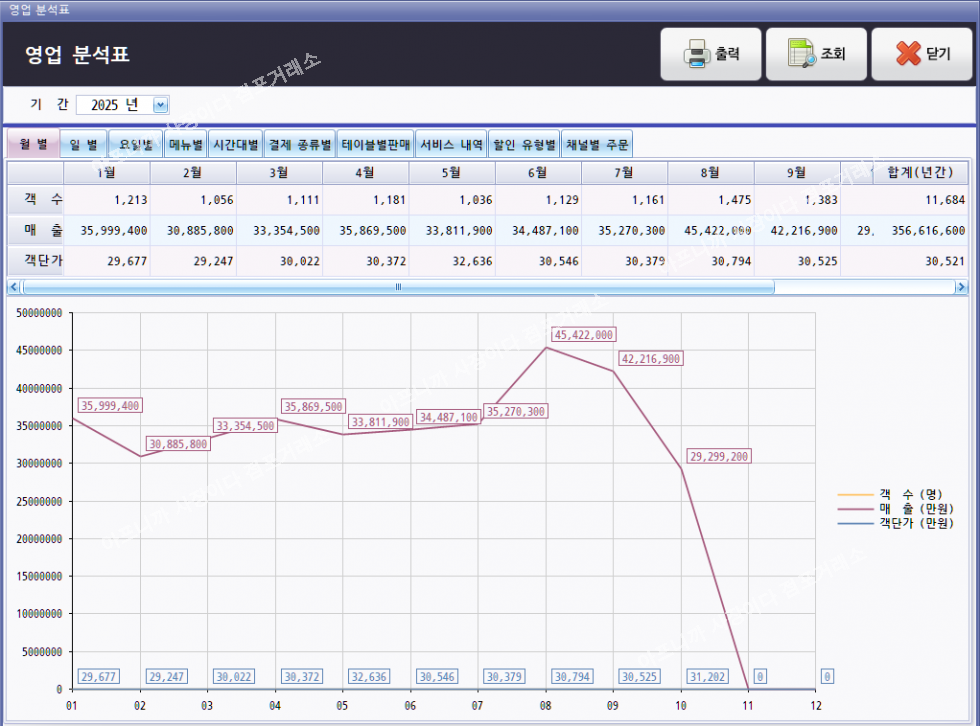Switch to the 시간대별 tab
Screen dimensions: 980x726
click(x=235, y=144)
